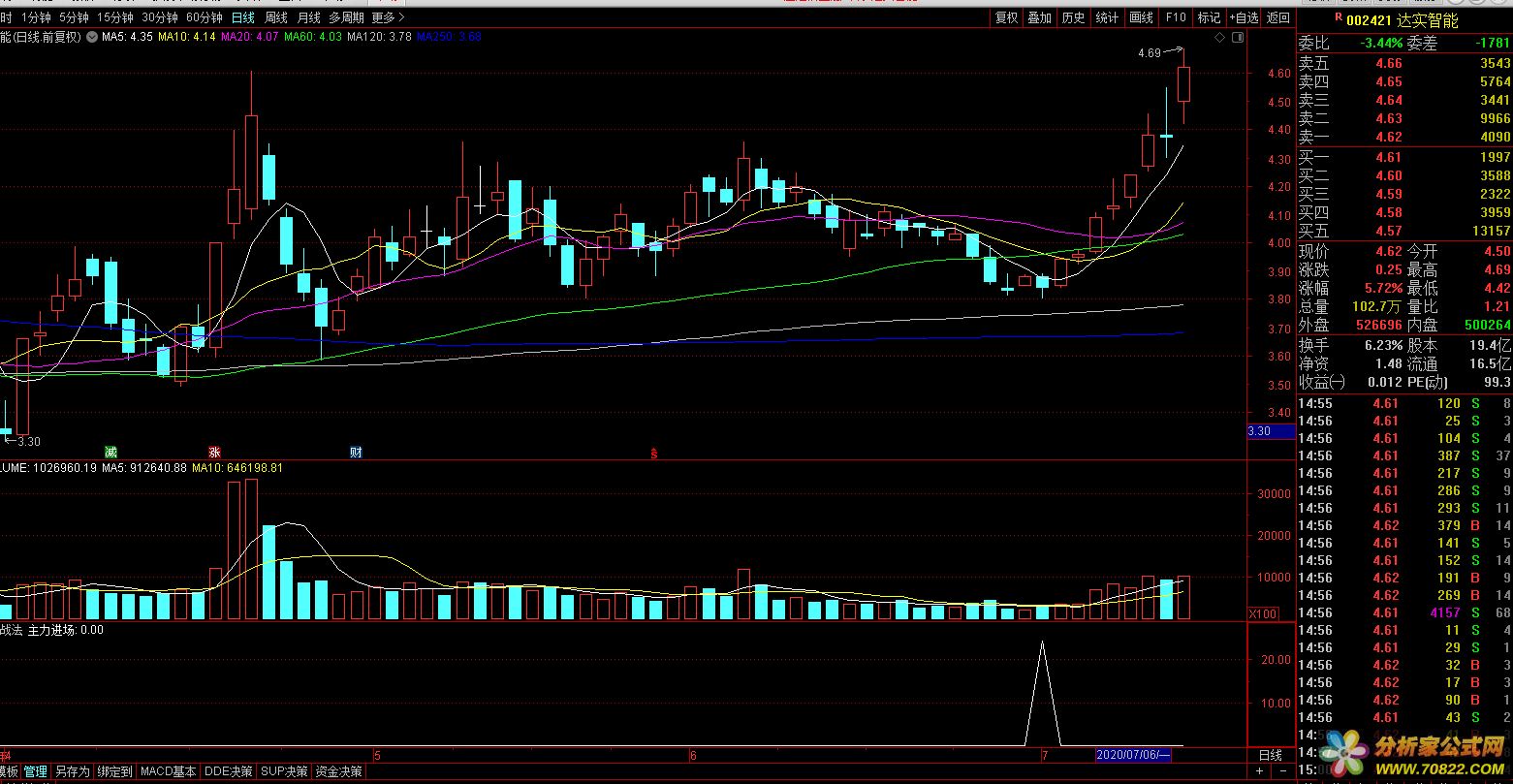Select the 管理 template tab
Image resolution: width=1513 pixels, height=784 pixels.
pyautogui.click(x=35, y=771)
